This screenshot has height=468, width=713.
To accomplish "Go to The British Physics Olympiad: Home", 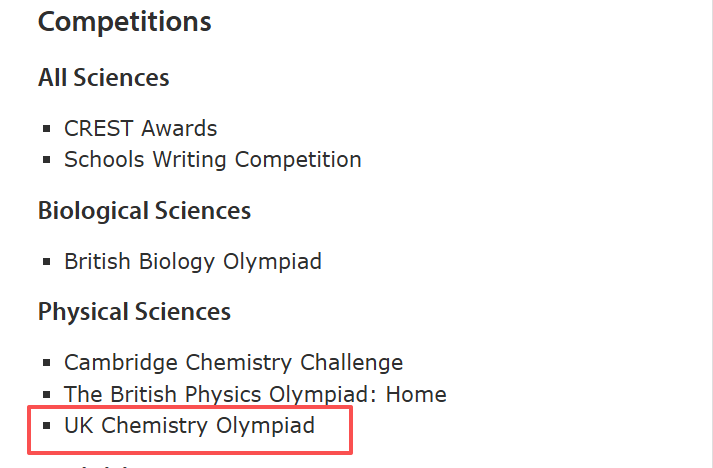I will [255, 394].
